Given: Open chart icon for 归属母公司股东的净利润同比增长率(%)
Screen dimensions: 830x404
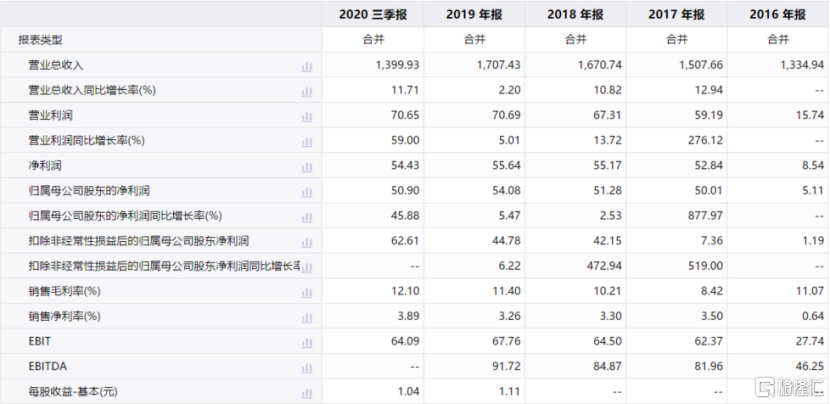Looking at the screenshot, I should point(307,216).
